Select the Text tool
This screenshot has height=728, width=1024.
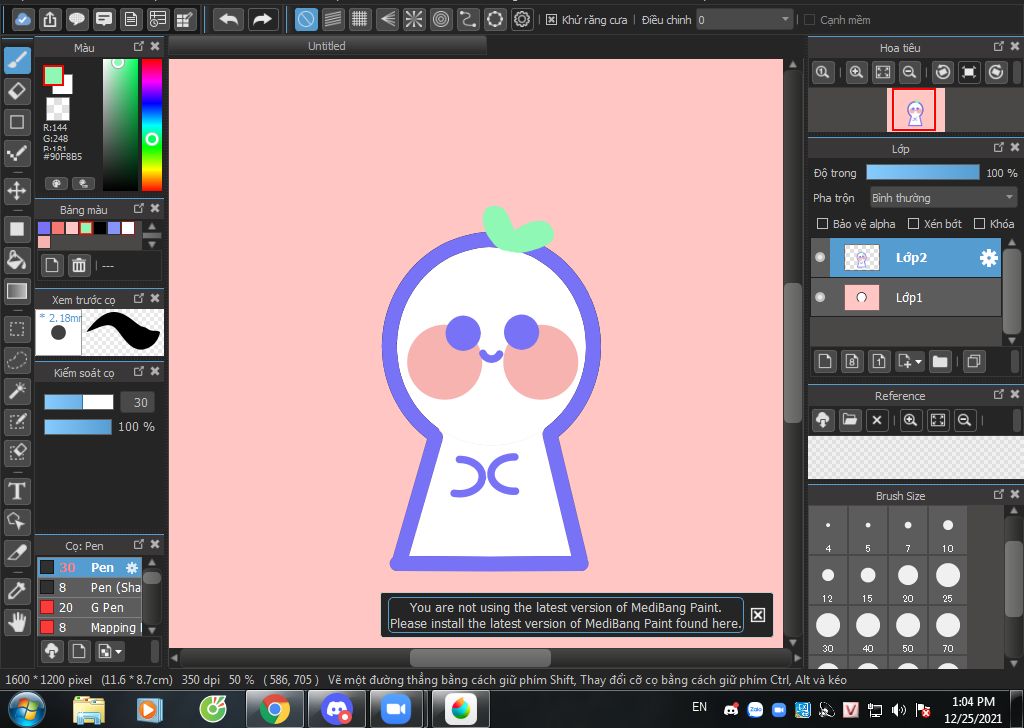(17, 490)
